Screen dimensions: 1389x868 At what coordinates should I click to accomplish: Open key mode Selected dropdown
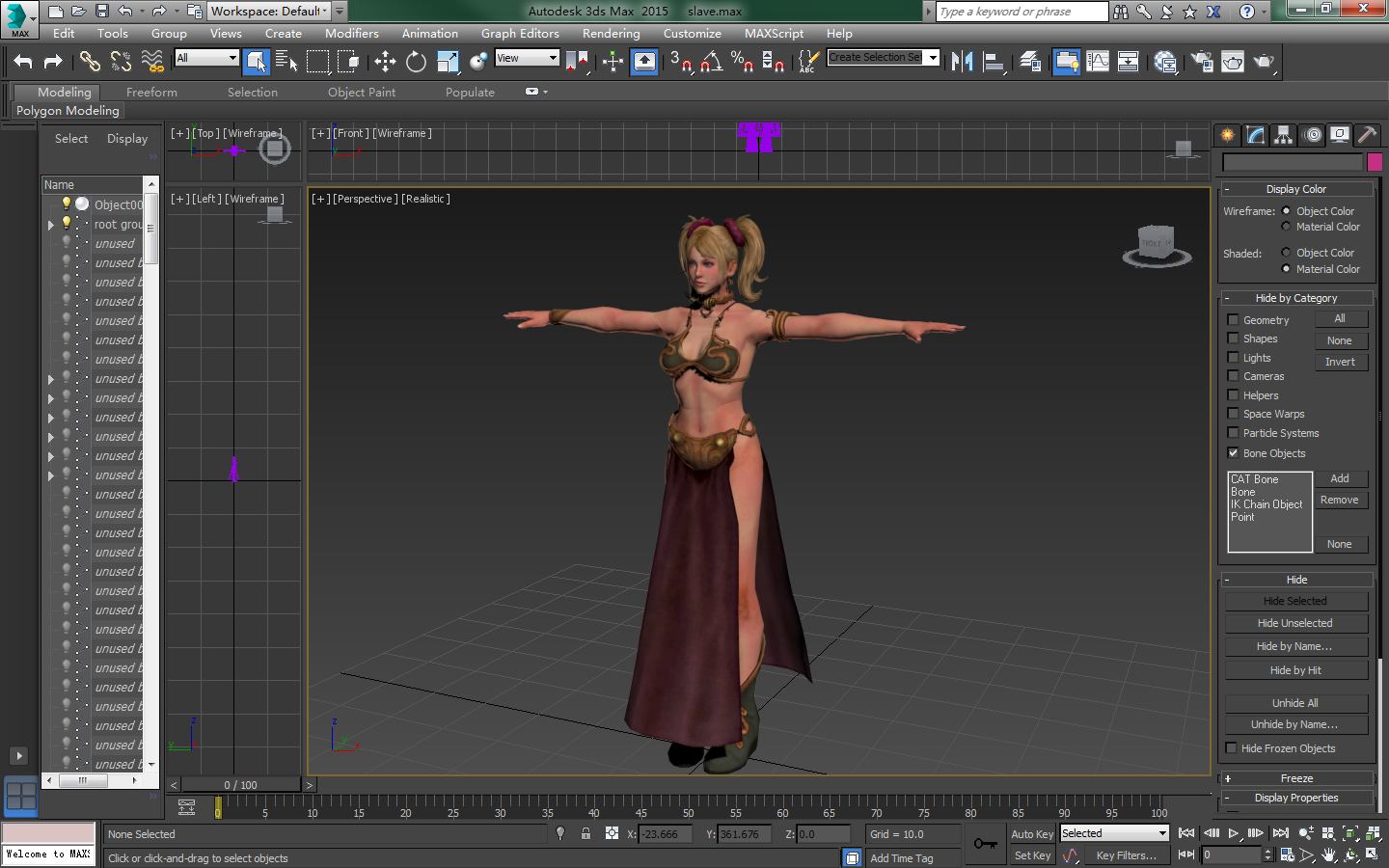(x=1114, y=833)
